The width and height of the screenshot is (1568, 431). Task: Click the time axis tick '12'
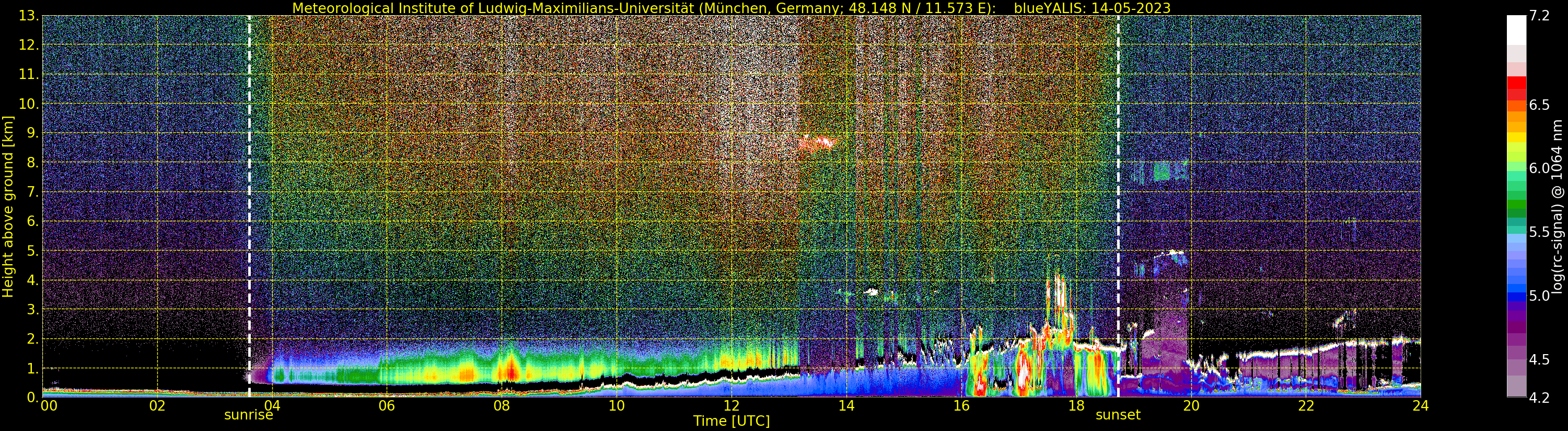point(731,406)
